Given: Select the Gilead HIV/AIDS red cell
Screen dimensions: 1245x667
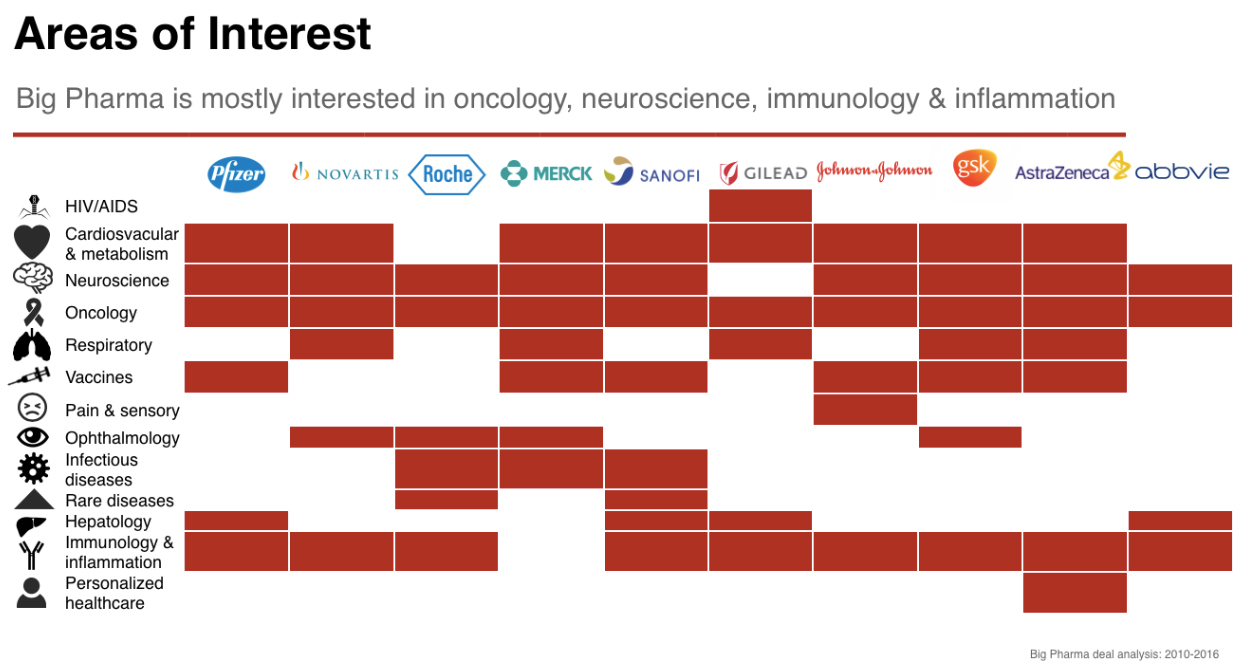Looking at the screenshot, I should click(760, 205).
